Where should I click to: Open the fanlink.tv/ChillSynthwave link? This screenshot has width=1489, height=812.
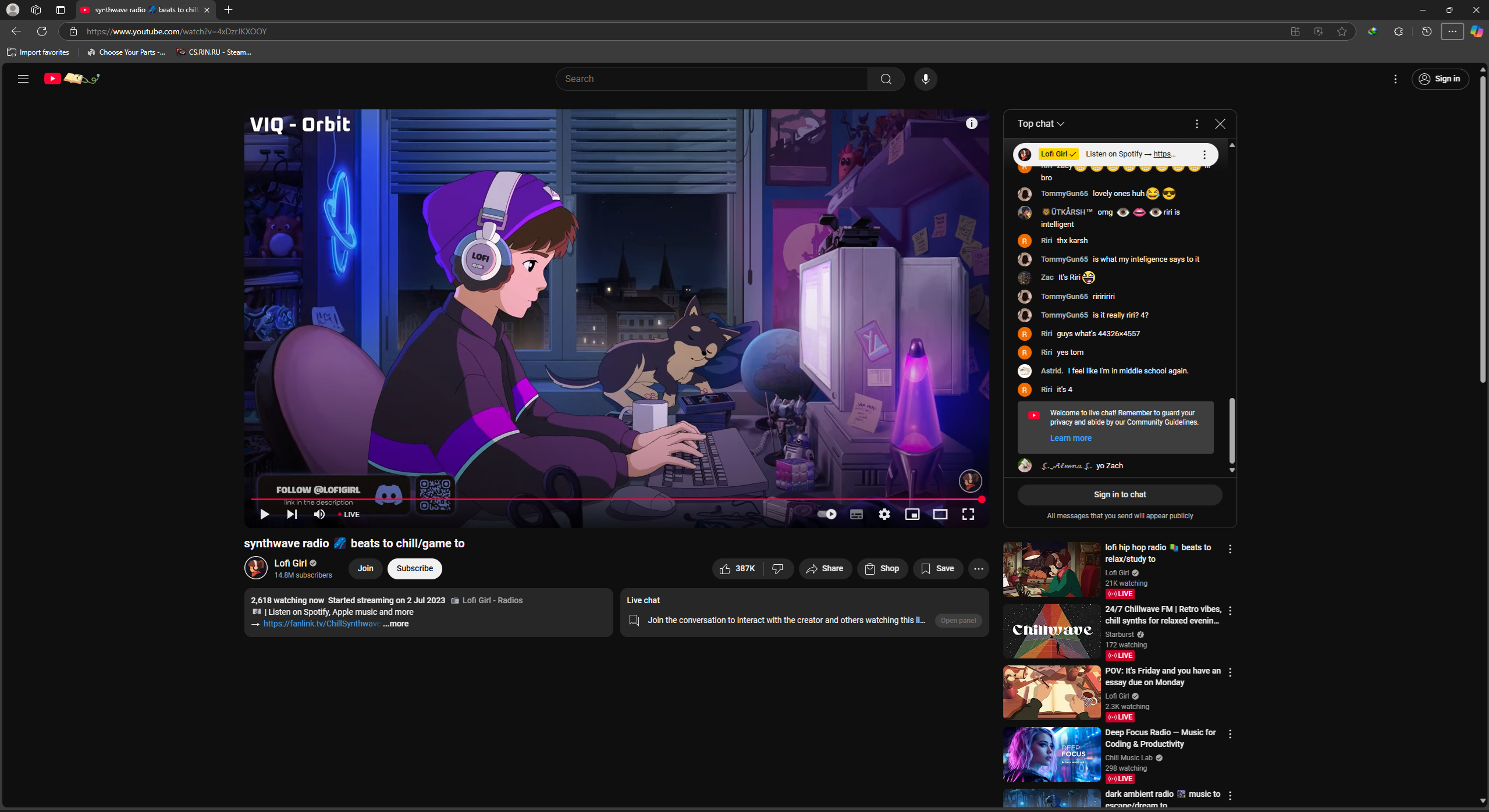click(x=322, y=624)
